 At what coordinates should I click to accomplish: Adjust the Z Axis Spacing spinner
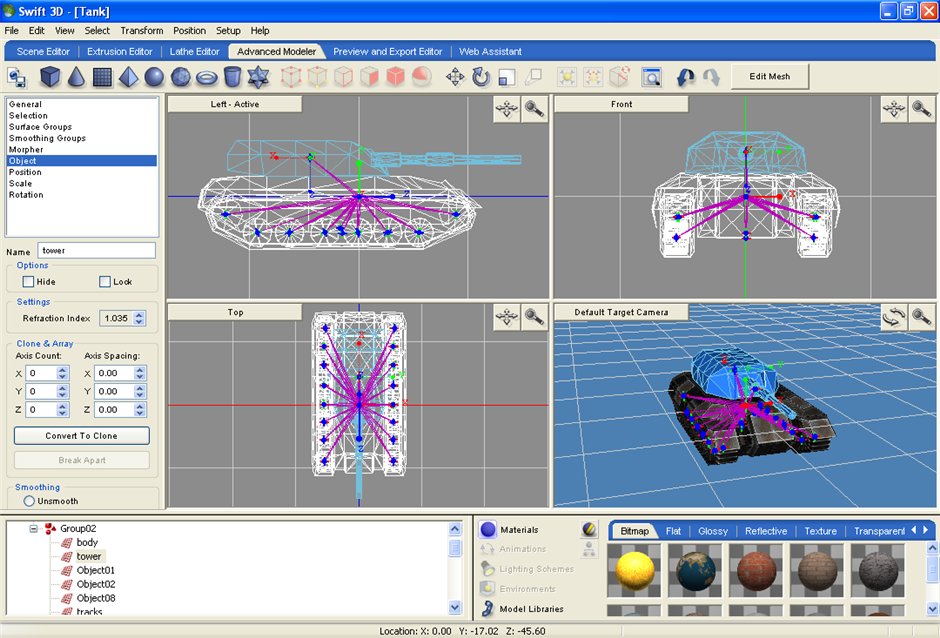tap(140, 410)
